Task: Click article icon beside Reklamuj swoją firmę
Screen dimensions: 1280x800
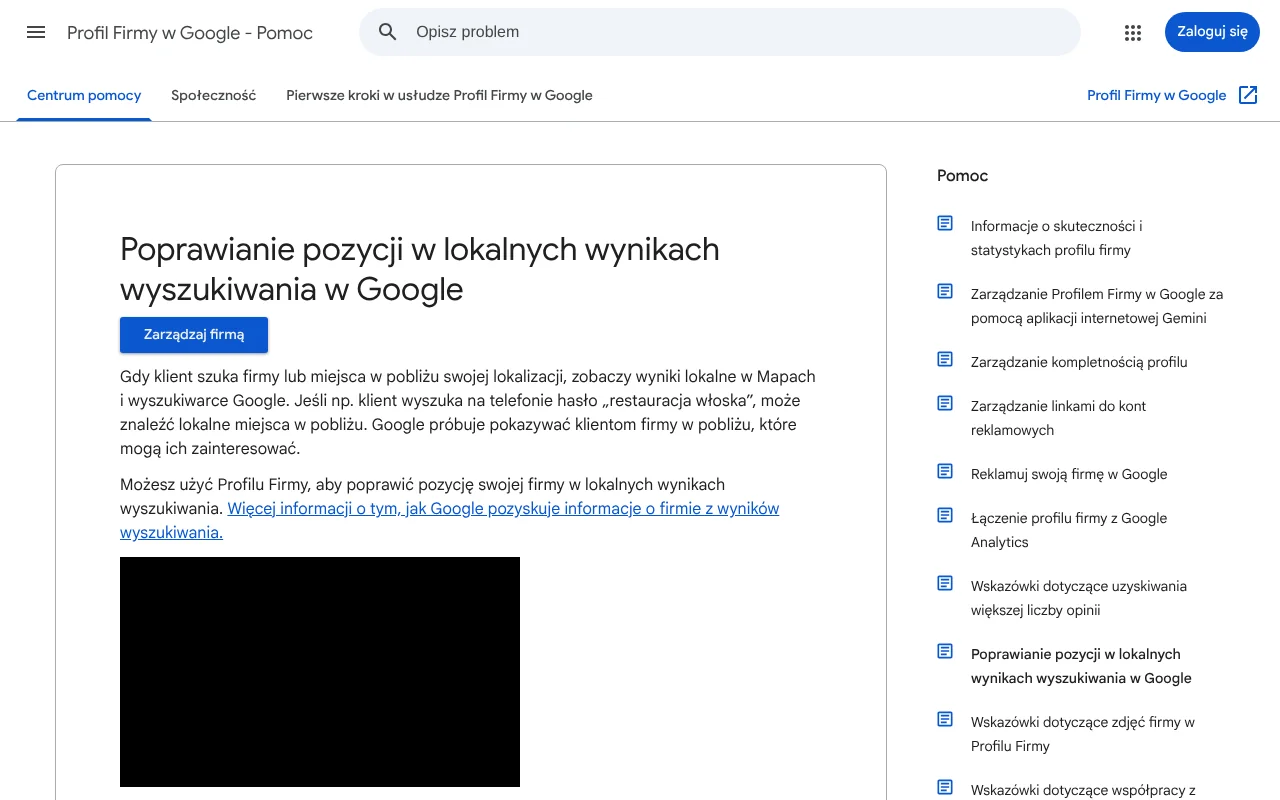Action: 945,471
